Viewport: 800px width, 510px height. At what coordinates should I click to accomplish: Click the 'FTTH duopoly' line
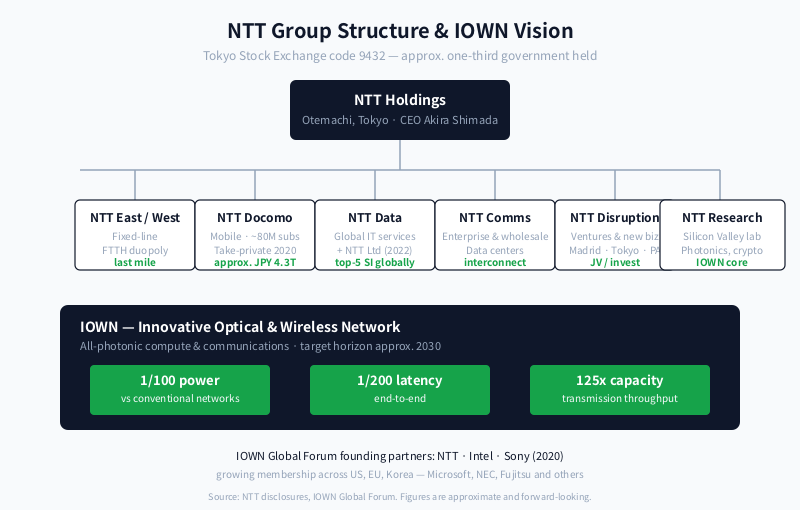pos(135,250)
